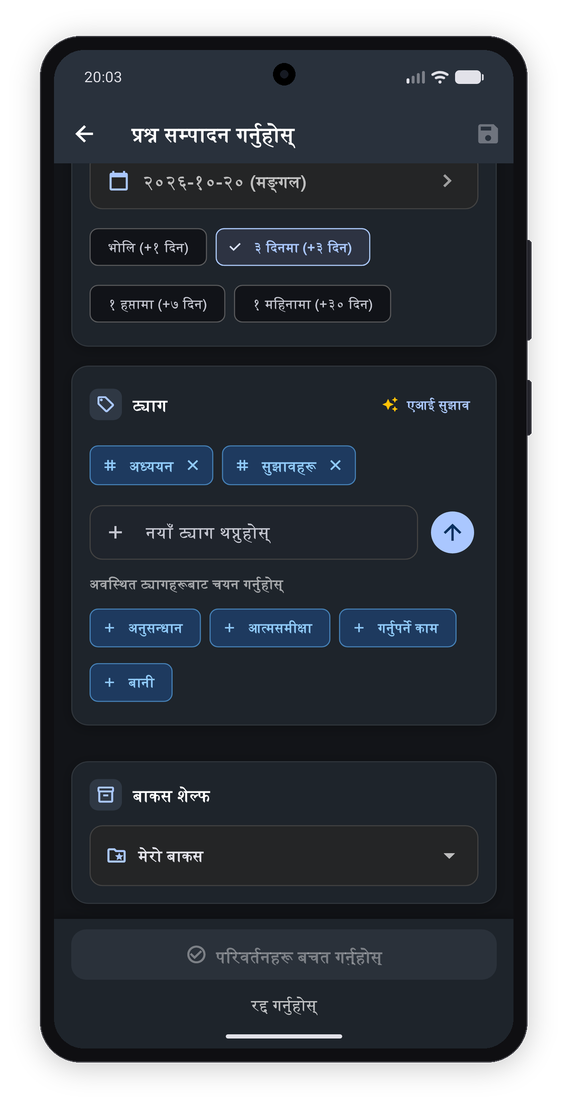Image resolution: width=568 pixels, height=1107 pixels.
Task: Click the calendar icon beside the date
Action: (x=119, y=181)
